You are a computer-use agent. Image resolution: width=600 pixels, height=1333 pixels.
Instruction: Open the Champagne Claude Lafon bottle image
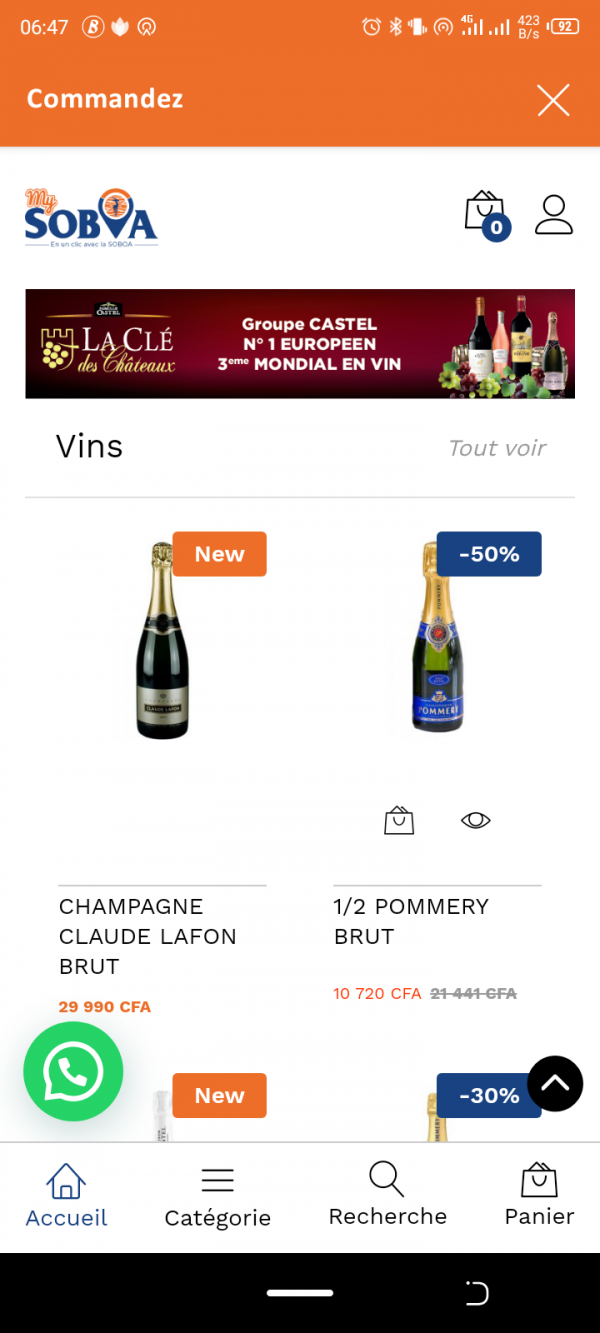tap(162, 640)
